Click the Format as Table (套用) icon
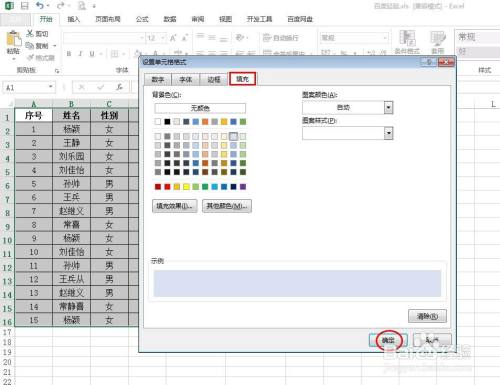Image resolution: width=500 pixels, height=385 pixels. click(438, 42)
